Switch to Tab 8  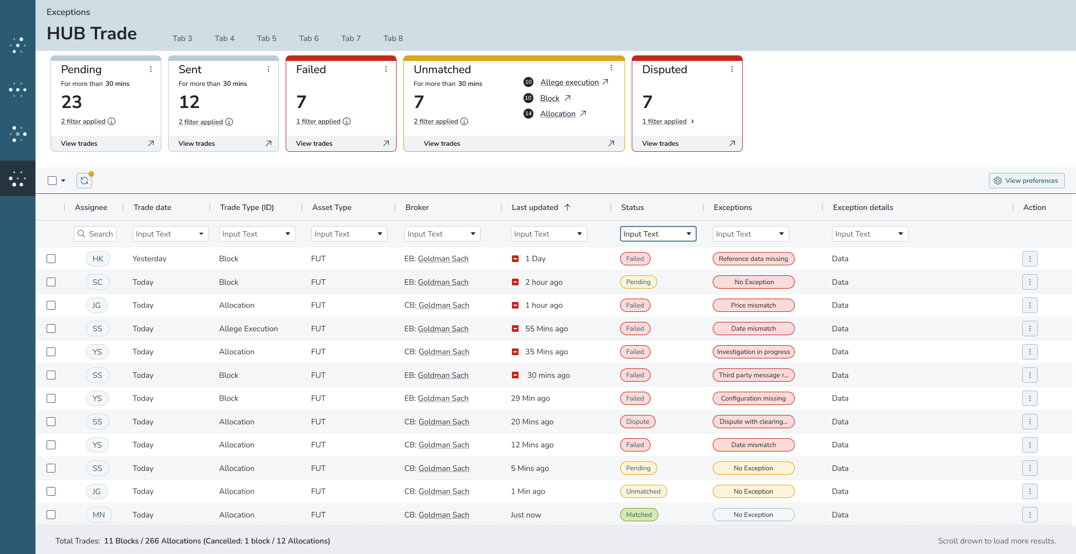point(393,39)
